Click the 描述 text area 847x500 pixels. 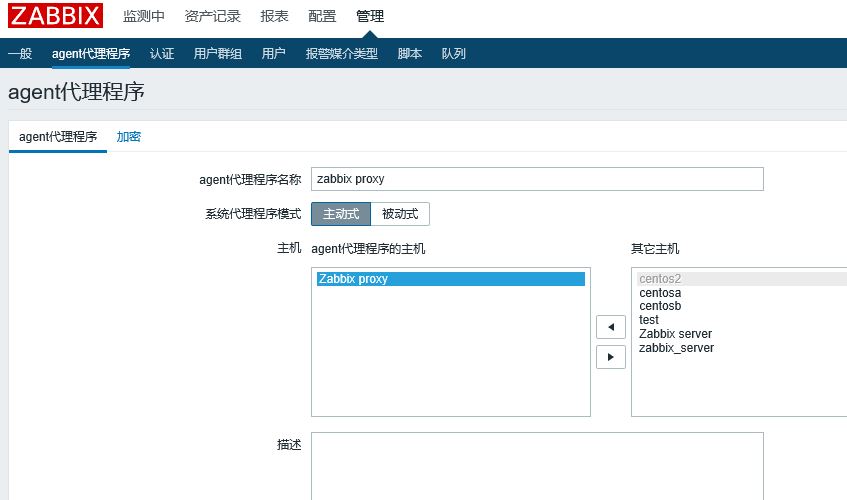(x=537, y=466)
